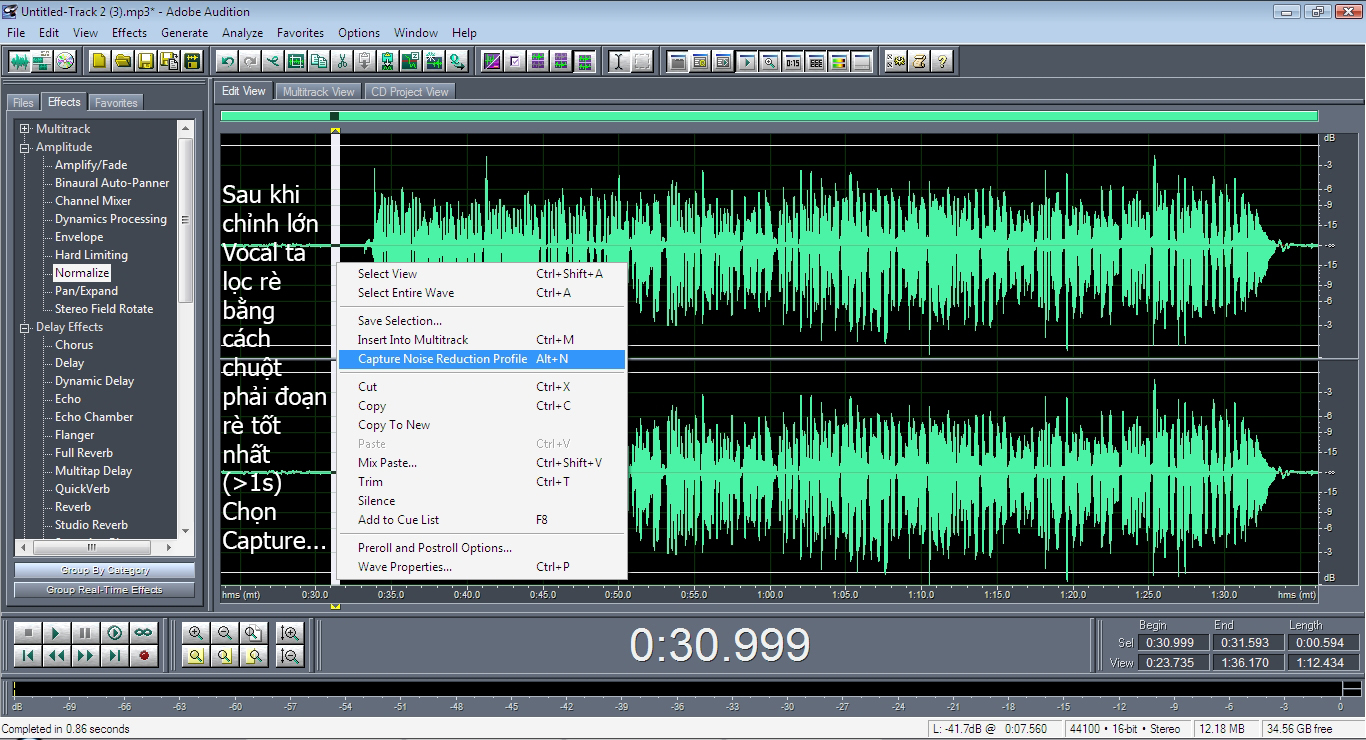Go to end with transport button
This screenshot has width=1366, height=740.
(115, 656)
